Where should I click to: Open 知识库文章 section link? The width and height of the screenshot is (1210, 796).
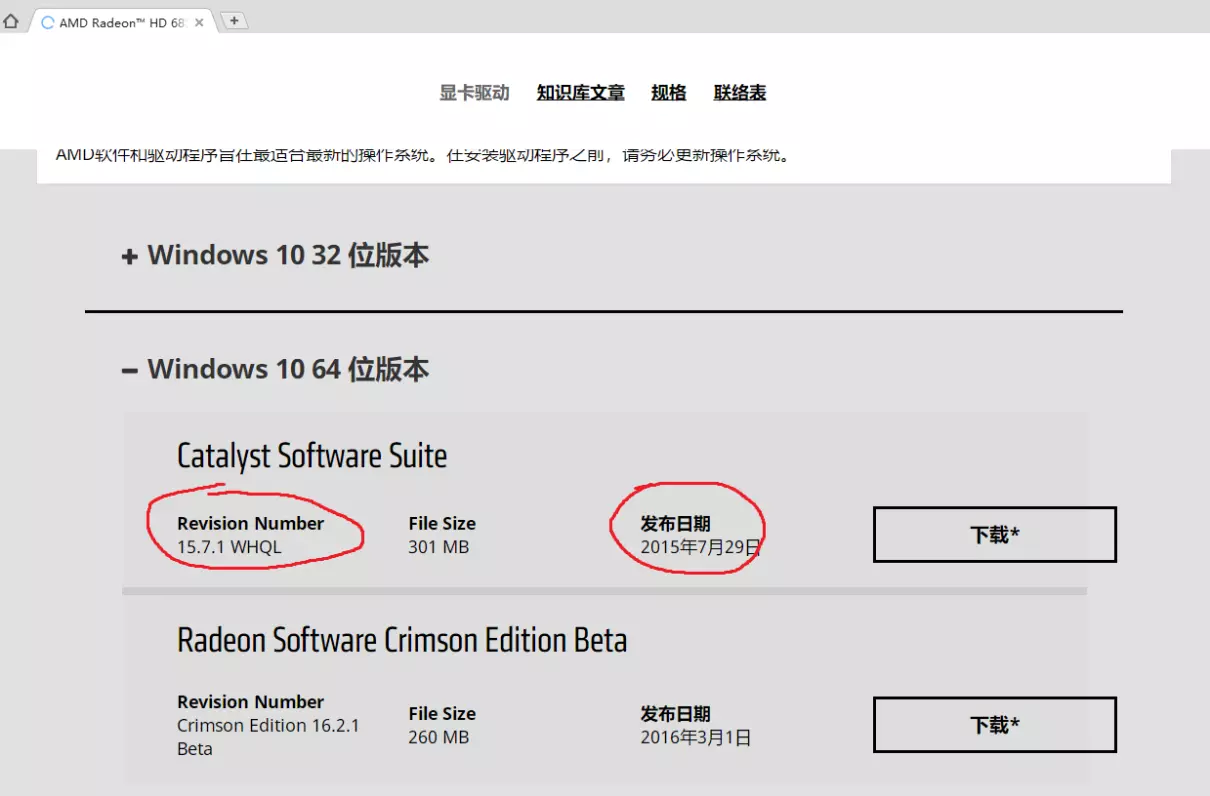coord(580,93)
